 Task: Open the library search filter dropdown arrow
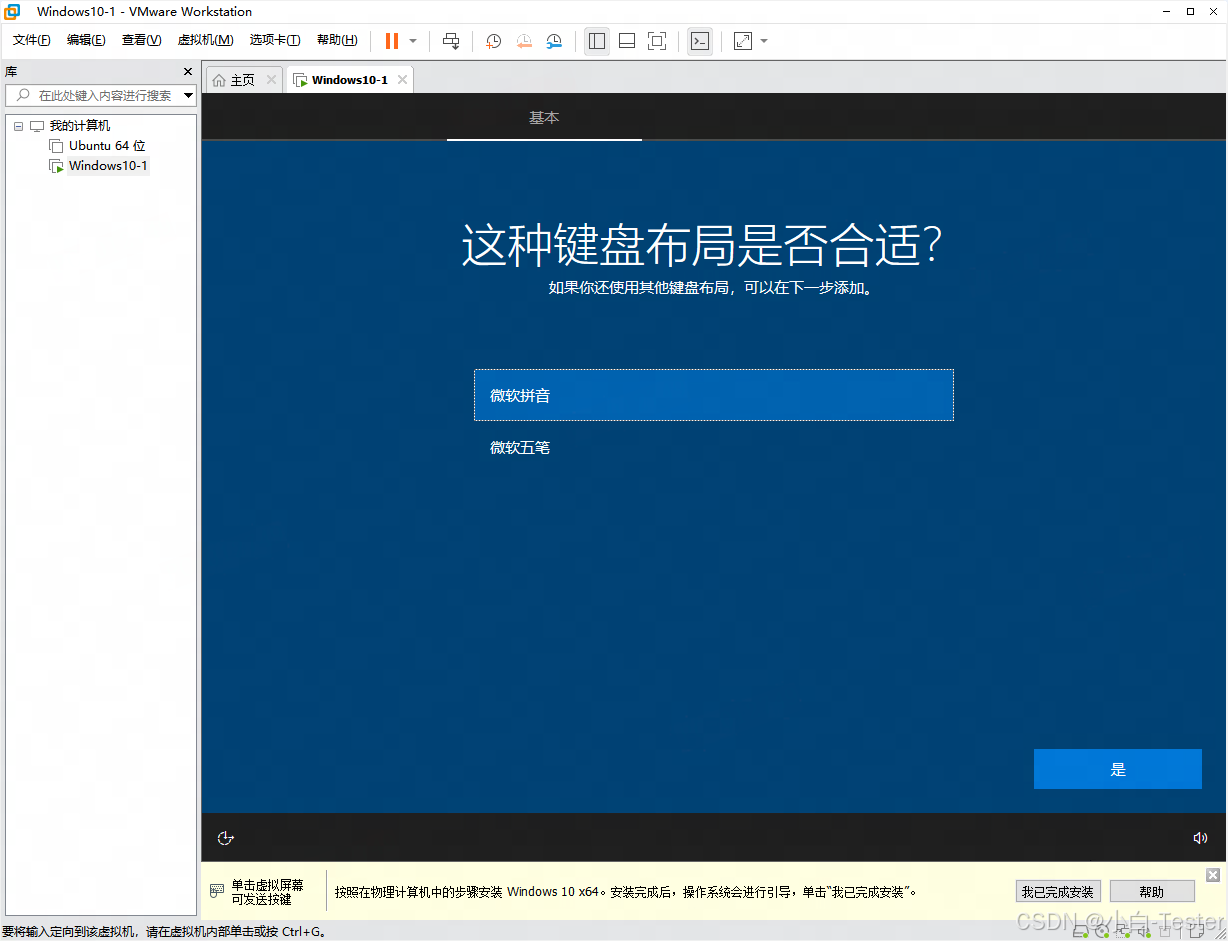pos(189,96)
